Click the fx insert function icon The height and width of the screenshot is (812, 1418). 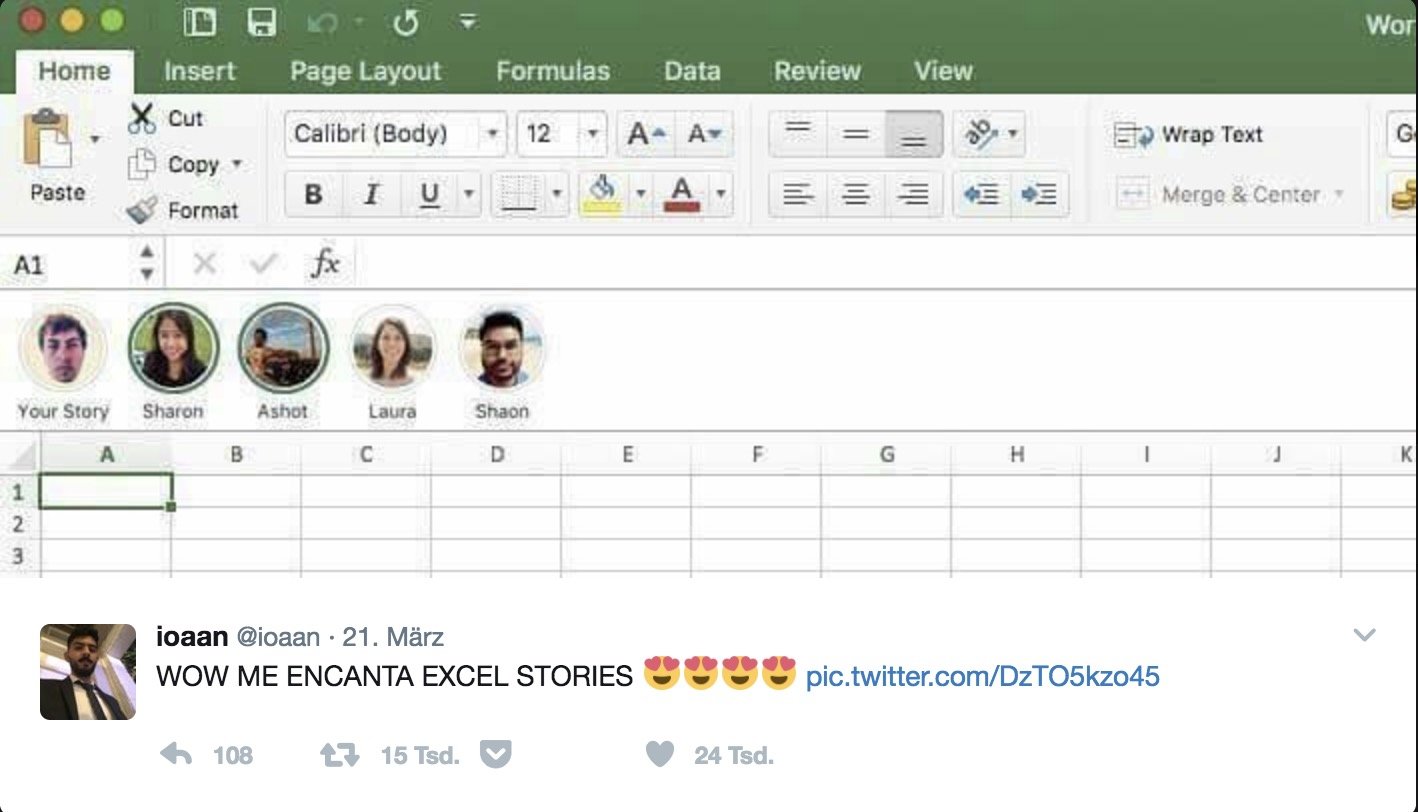point(326,264)
